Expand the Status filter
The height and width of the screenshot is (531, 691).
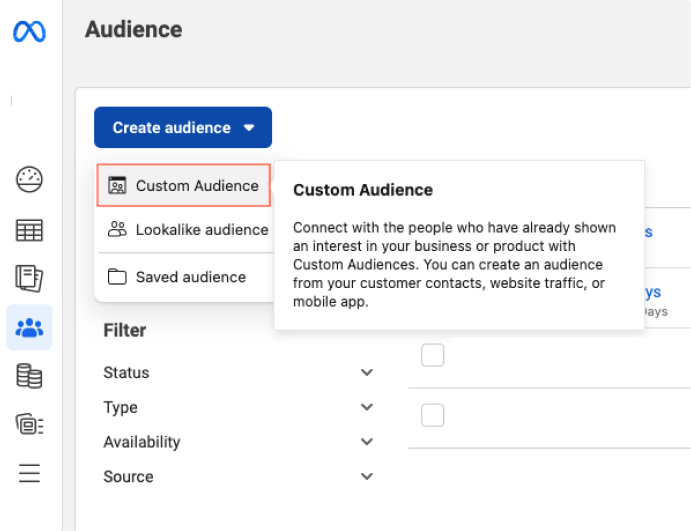pos(366,373)
